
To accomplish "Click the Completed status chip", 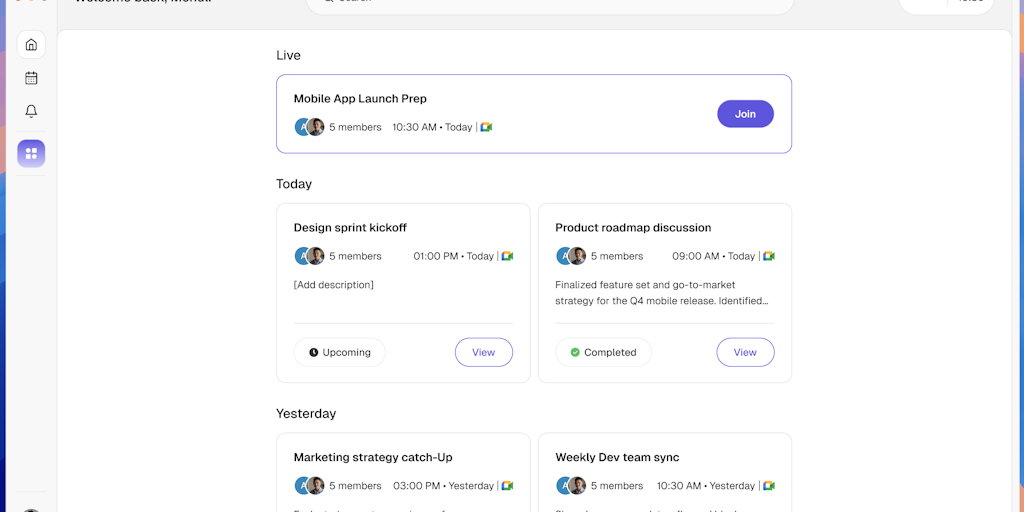I will 603,352.
